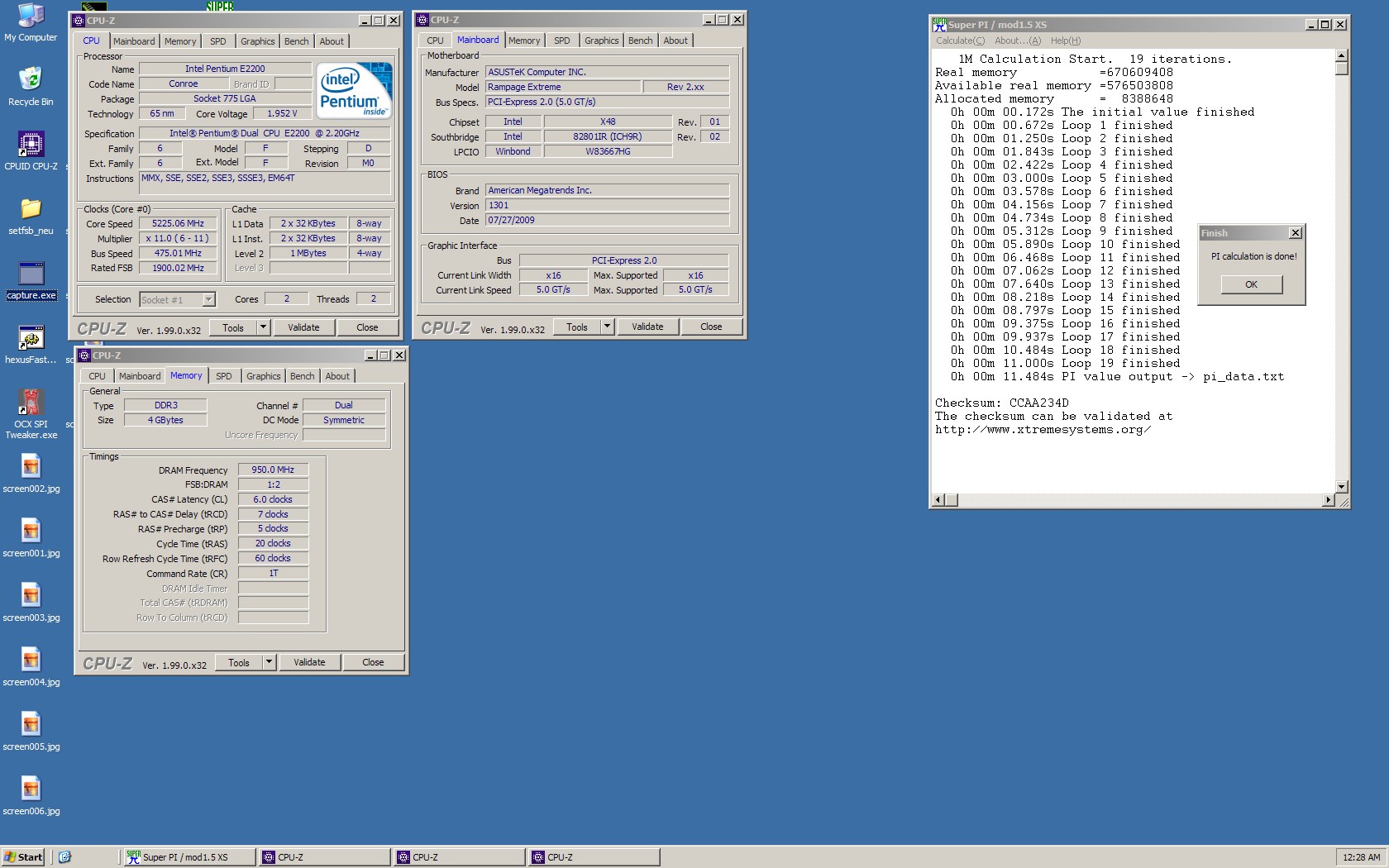Select screen005.jpg file icon

(31, 732)
